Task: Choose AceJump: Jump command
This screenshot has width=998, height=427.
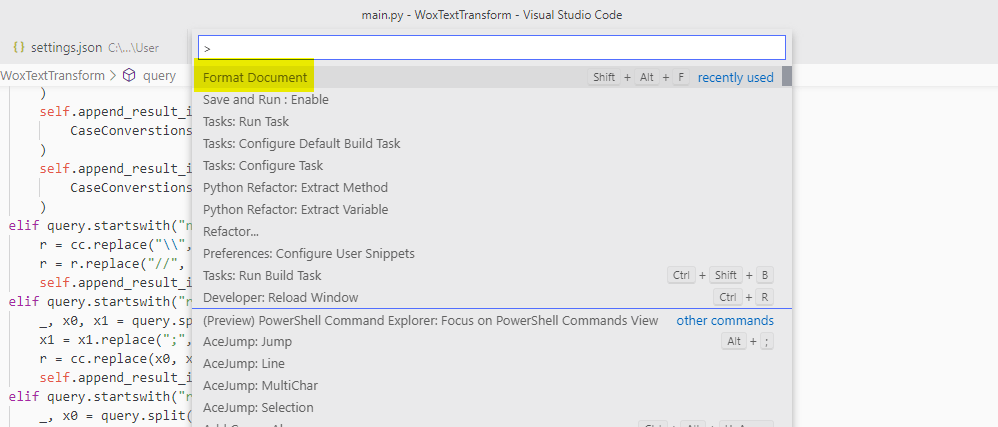Action: (x=247, y=342)
